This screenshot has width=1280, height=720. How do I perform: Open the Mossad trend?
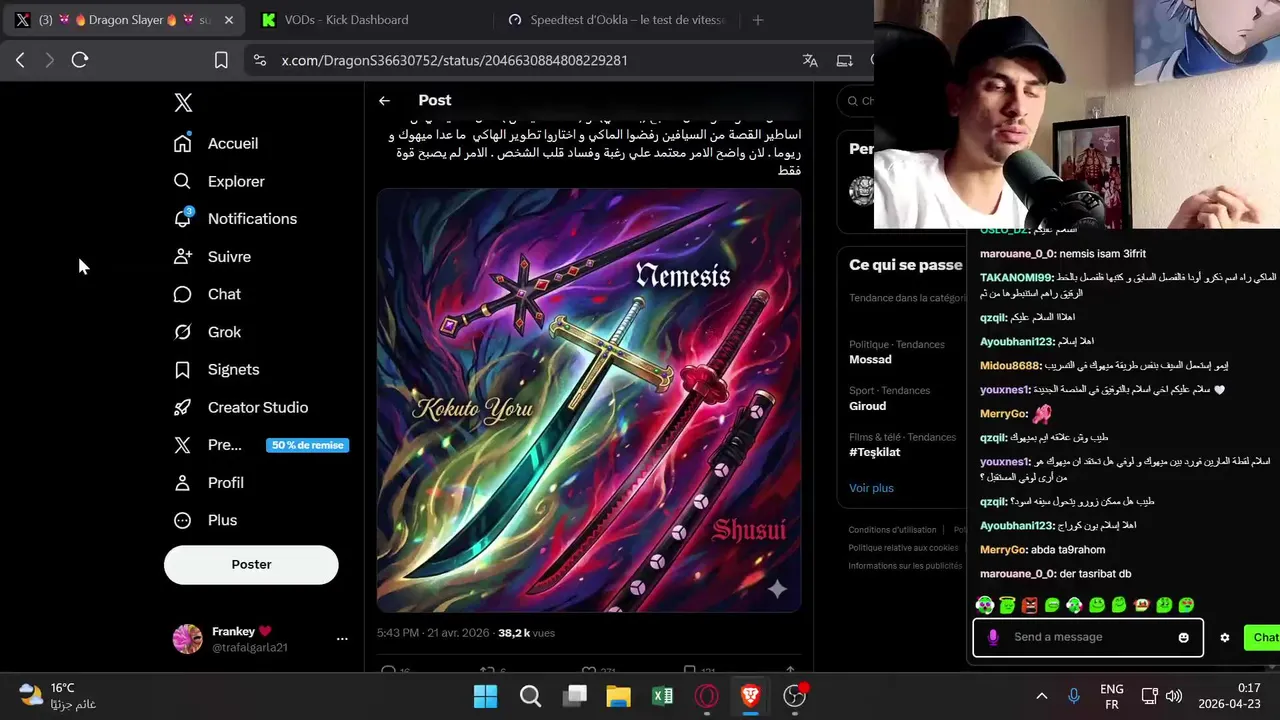click(x=870, y=359)
